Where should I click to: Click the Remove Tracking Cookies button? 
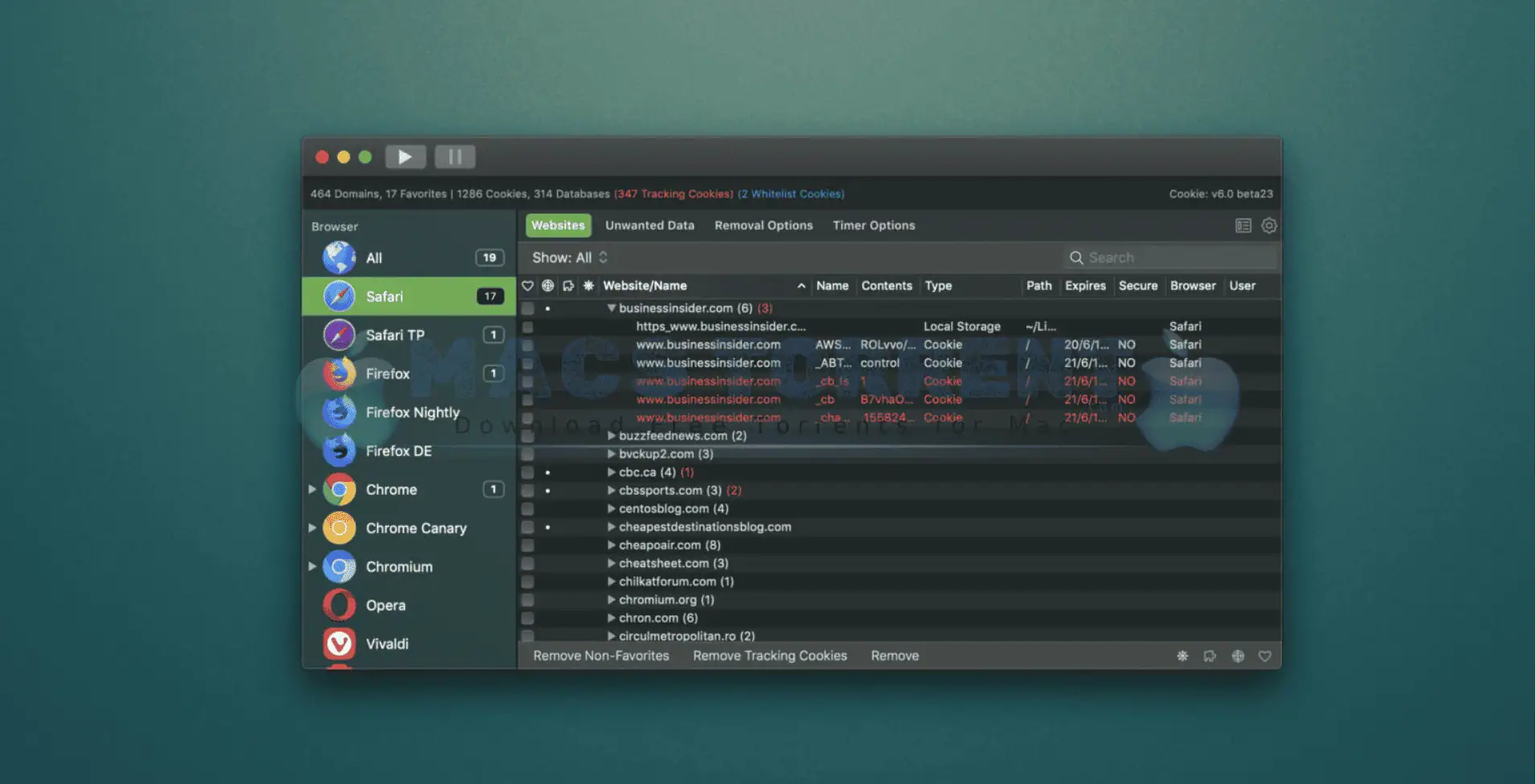[770, 656]
